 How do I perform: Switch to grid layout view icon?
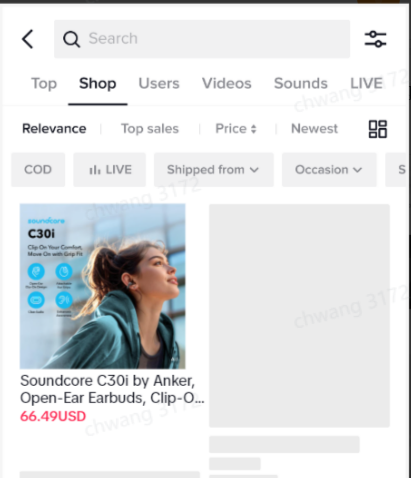click(378, 129)
